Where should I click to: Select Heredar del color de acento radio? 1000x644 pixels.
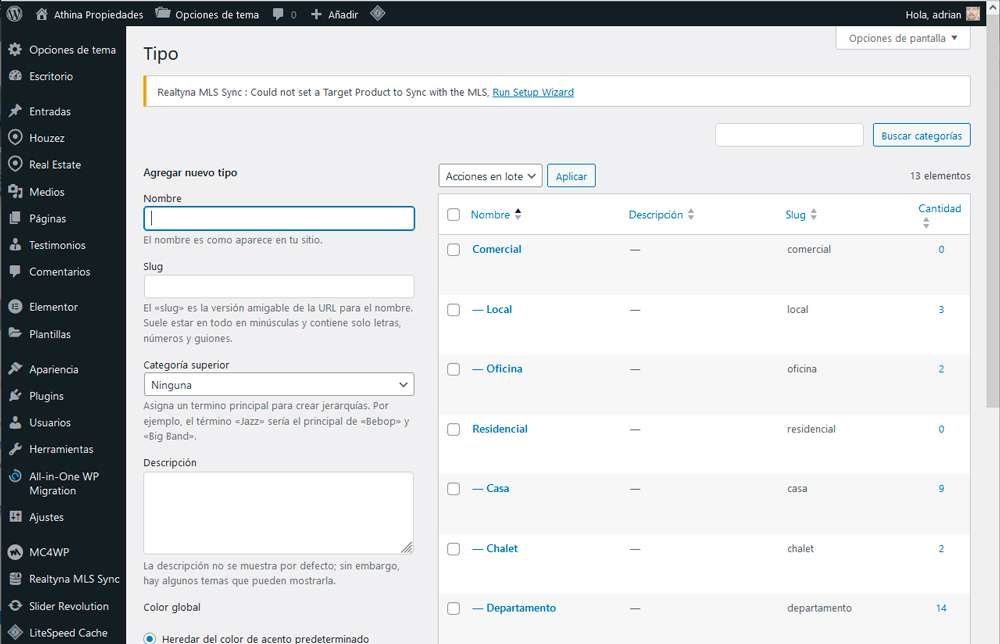pyautogui.click(x=149, y=638)
